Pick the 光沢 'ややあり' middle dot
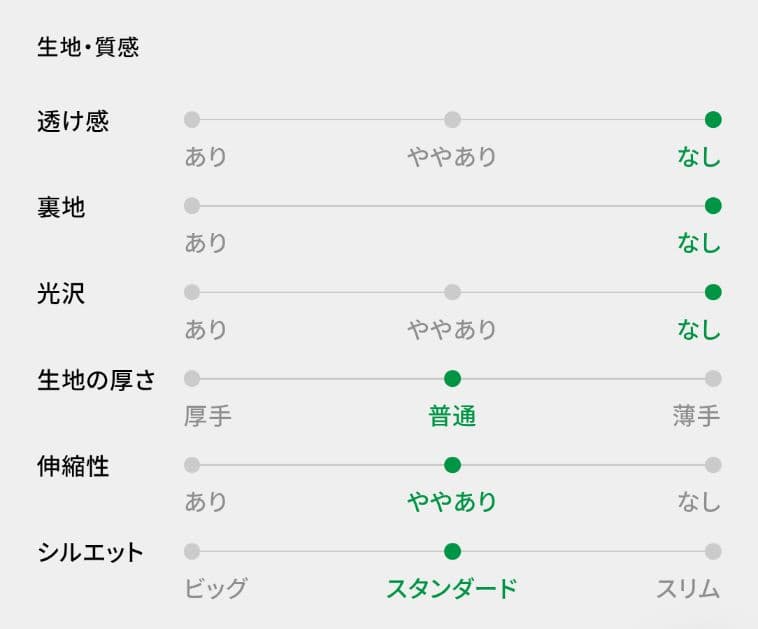The image size is (758, 629). pos(452,292)
